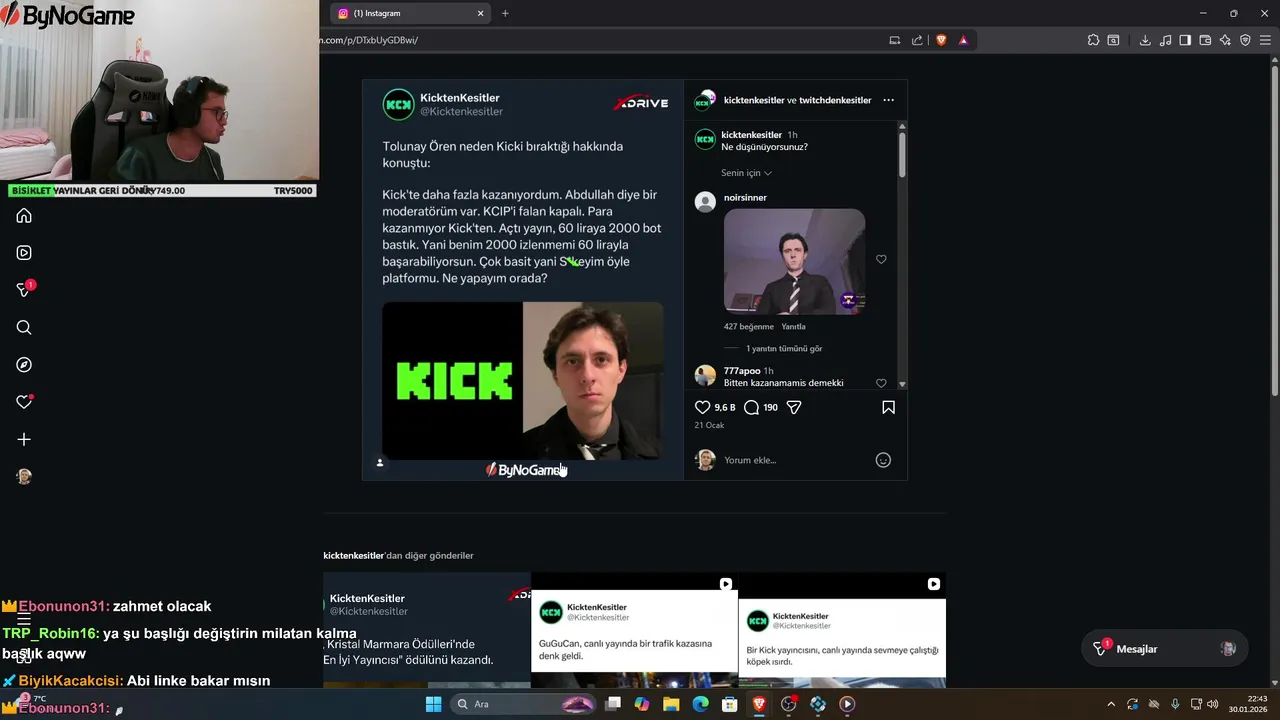The height and width of the screenshot is (720, 1280).
Task: Go to Instagram Home in sidebar
Action: tap(24, 216)
